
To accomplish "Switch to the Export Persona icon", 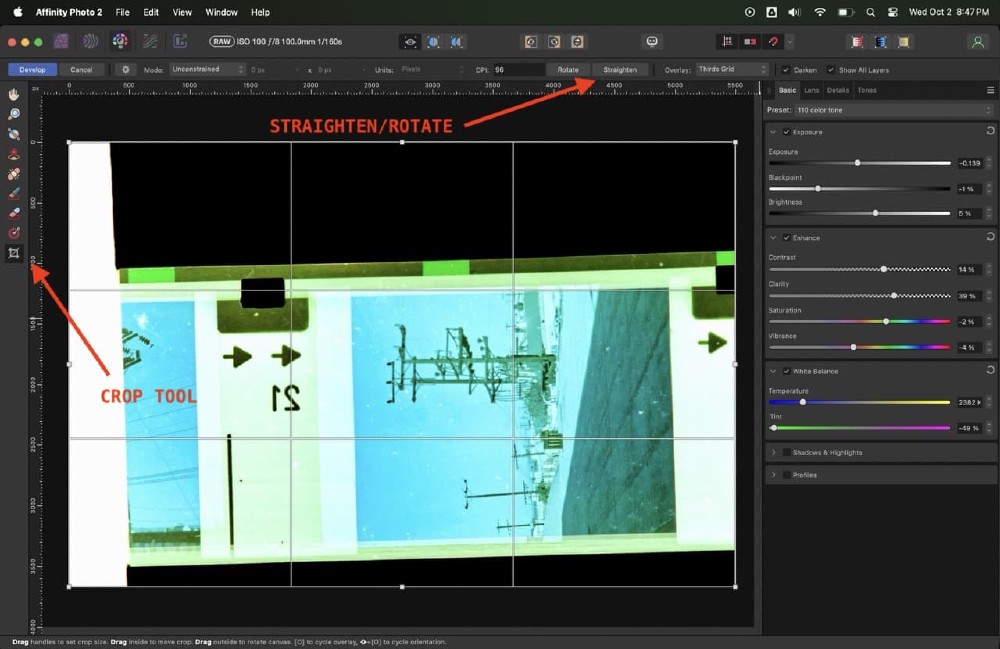I will 180,41.
